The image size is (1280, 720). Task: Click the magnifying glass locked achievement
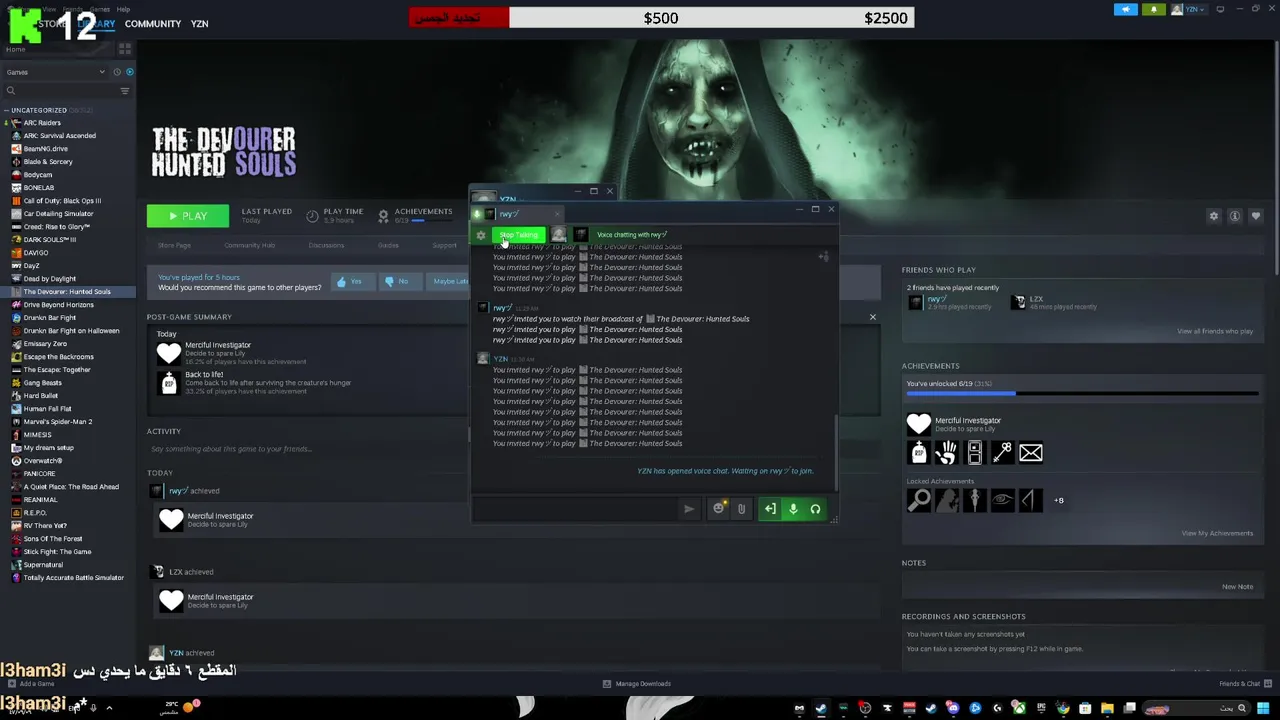[919, 500]
